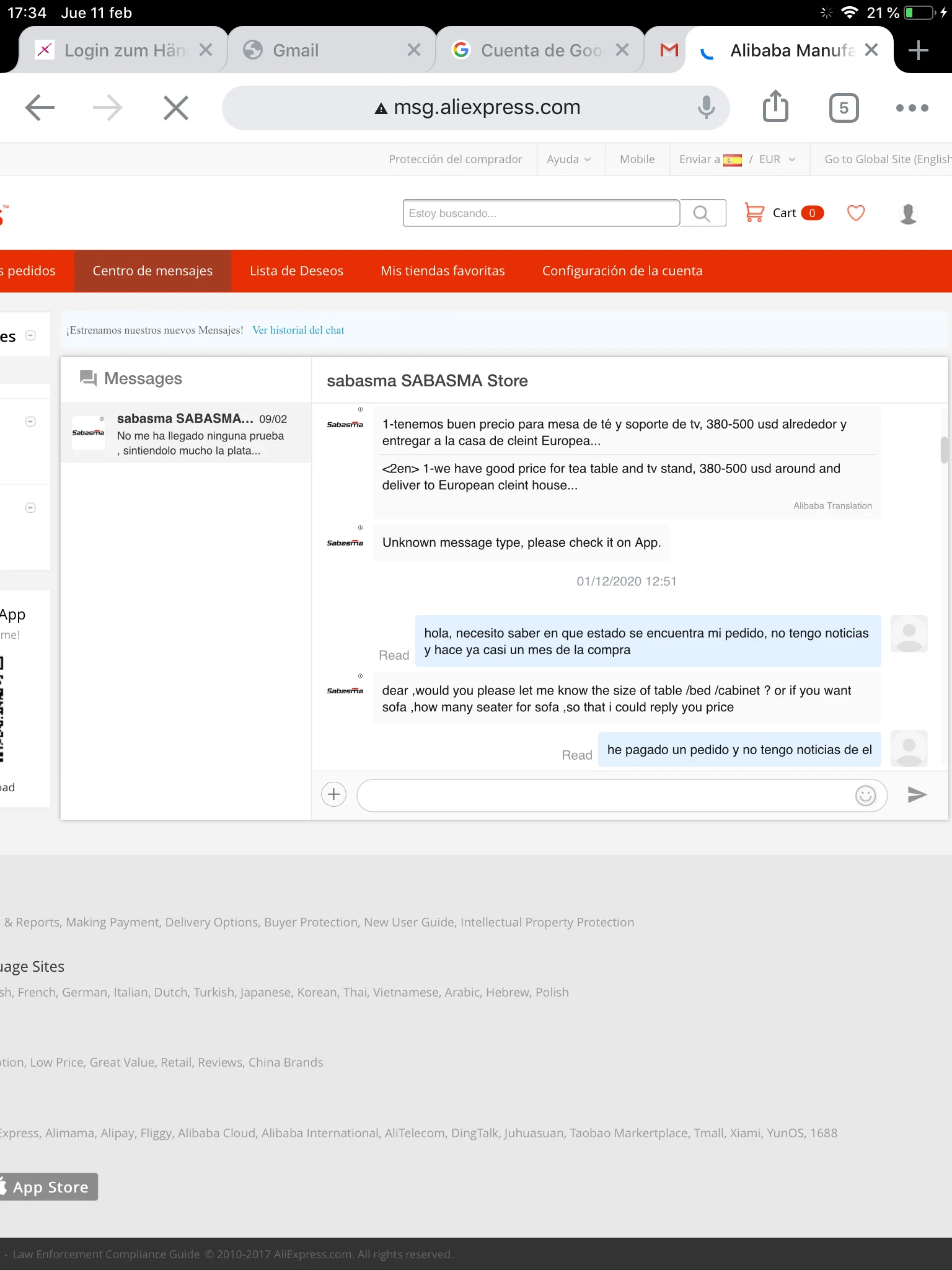Viewport: 952px width, 1270px height.
Task: Add a new browser tab
Action: [918, 50]
